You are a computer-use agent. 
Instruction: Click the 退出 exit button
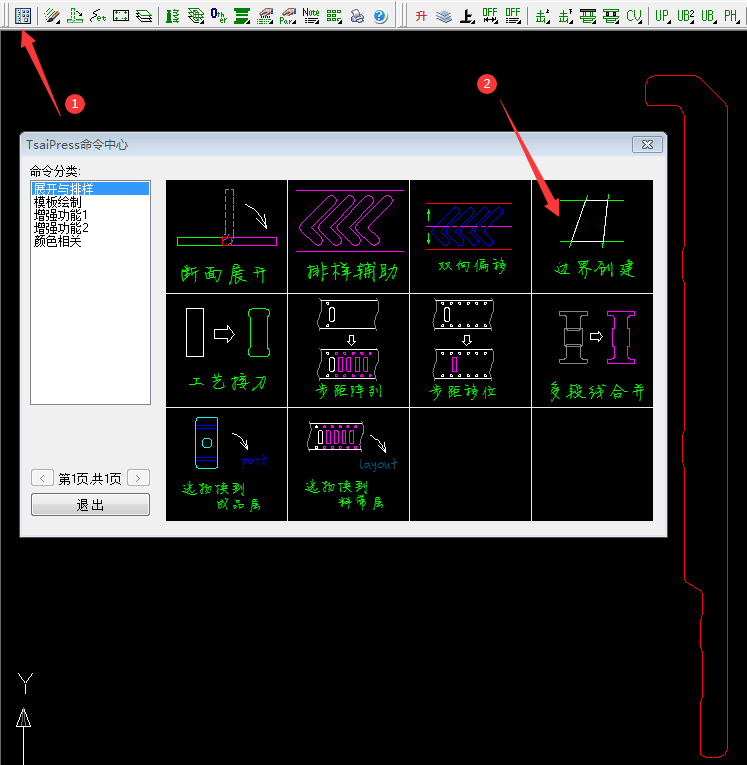click(90, 504)
